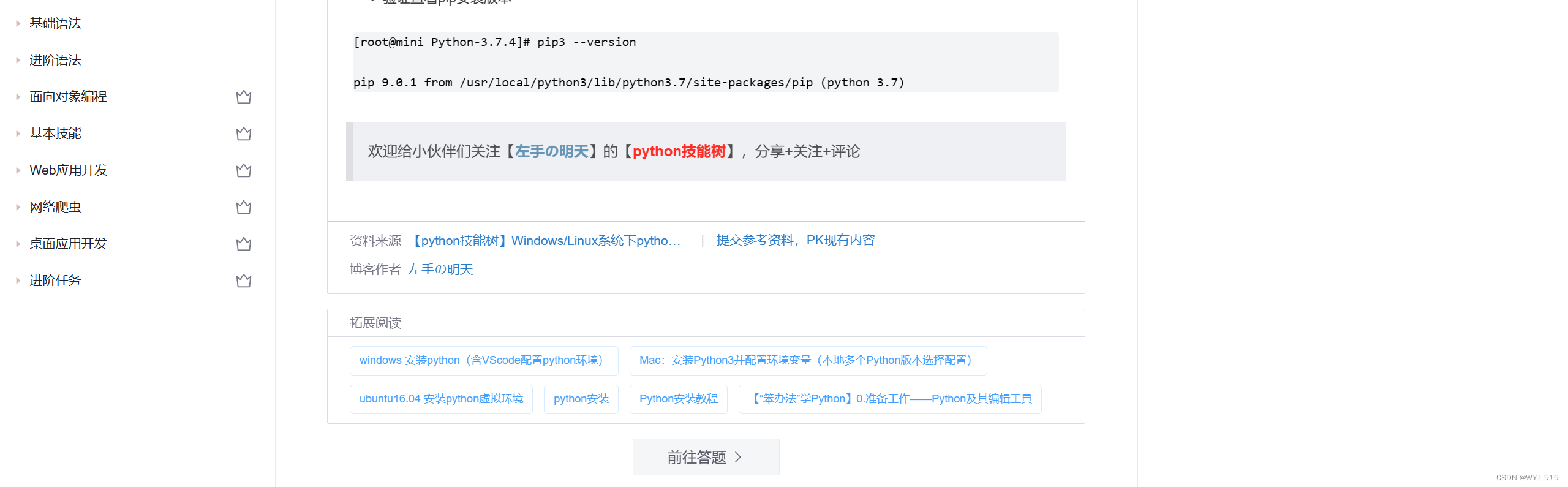The image size is (1568, 487).
Task: Select 桌面应用开发 in the sidebar
Action: click(x=68, y=244)
